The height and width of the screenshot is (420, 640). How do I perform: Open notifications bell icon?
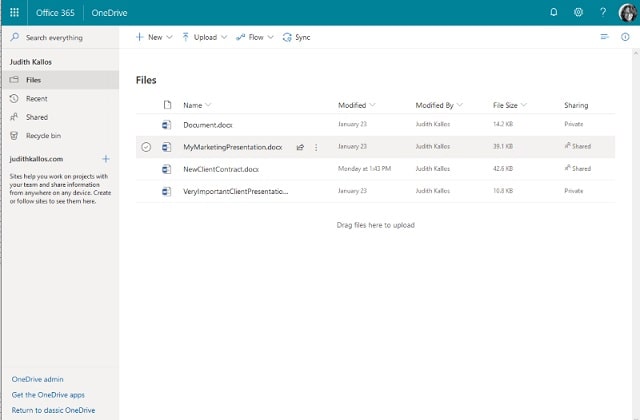click(x=553, y=12)
